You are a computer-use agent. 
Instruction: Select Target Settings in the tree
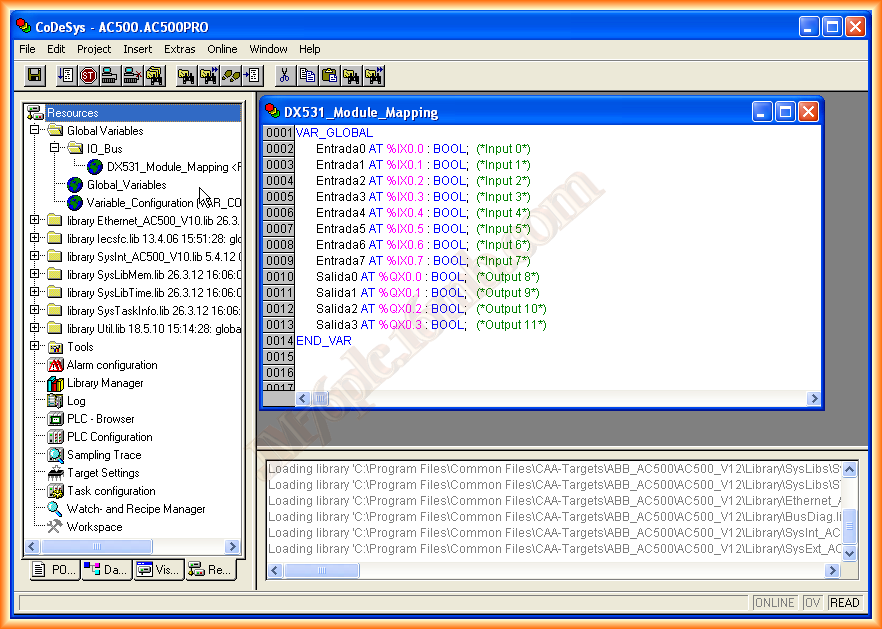pyautogui.click(x=102, y=473)
